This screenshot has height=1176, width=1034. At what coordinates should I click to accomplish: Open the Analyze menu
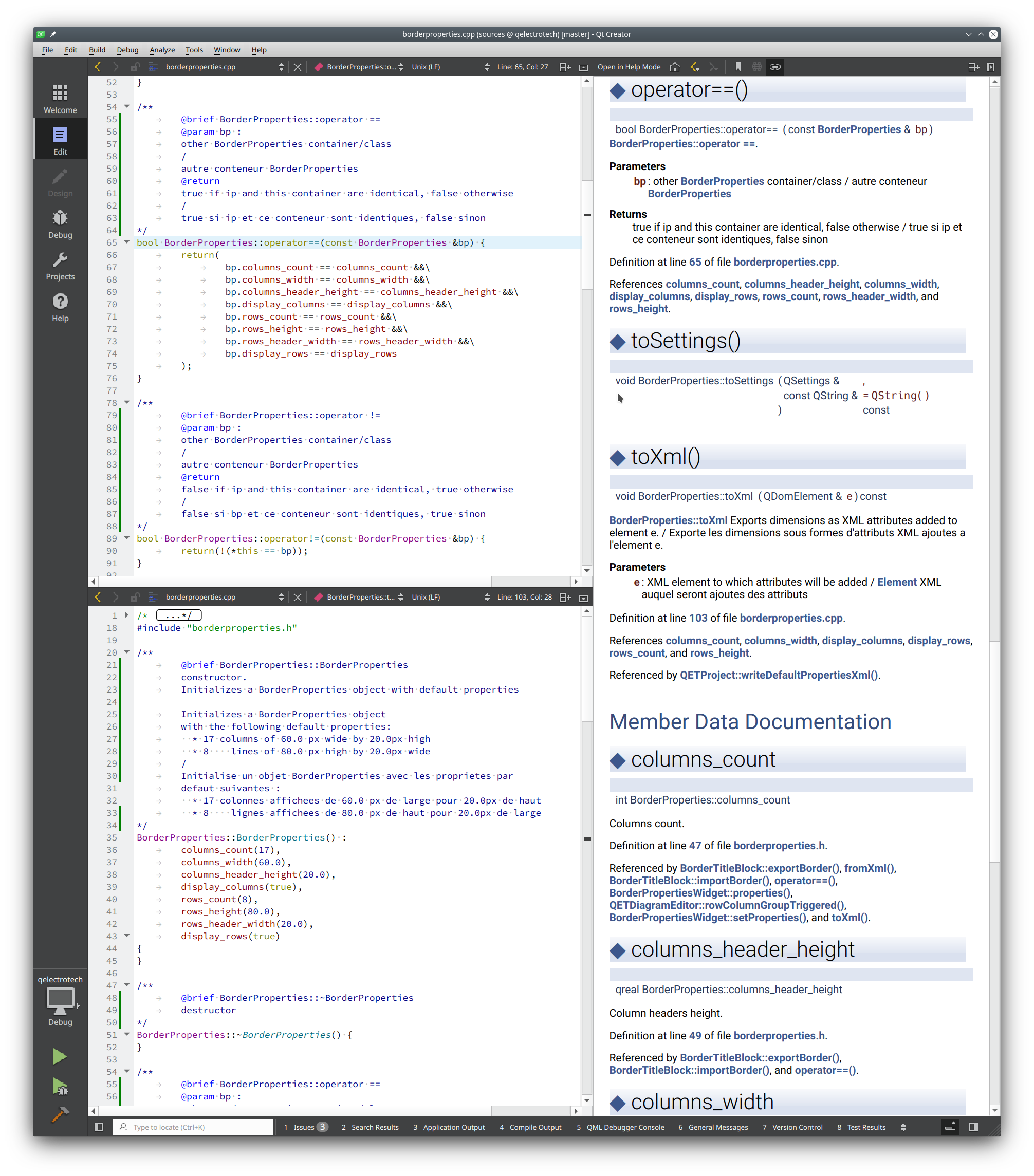tap(162, 50)
